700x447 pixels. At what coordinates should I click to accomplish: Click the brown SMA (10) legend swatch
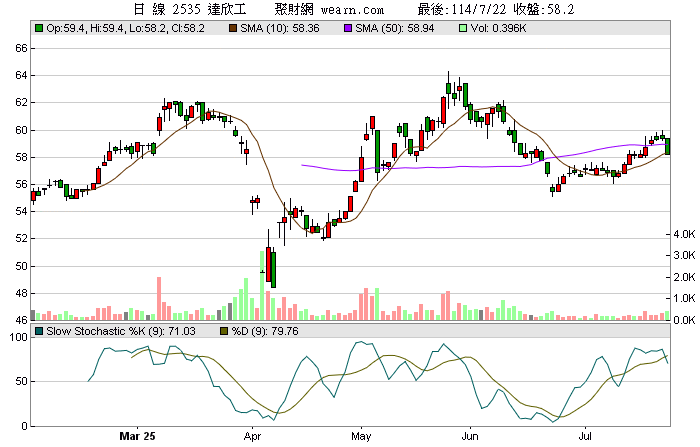tap(233, 29)
